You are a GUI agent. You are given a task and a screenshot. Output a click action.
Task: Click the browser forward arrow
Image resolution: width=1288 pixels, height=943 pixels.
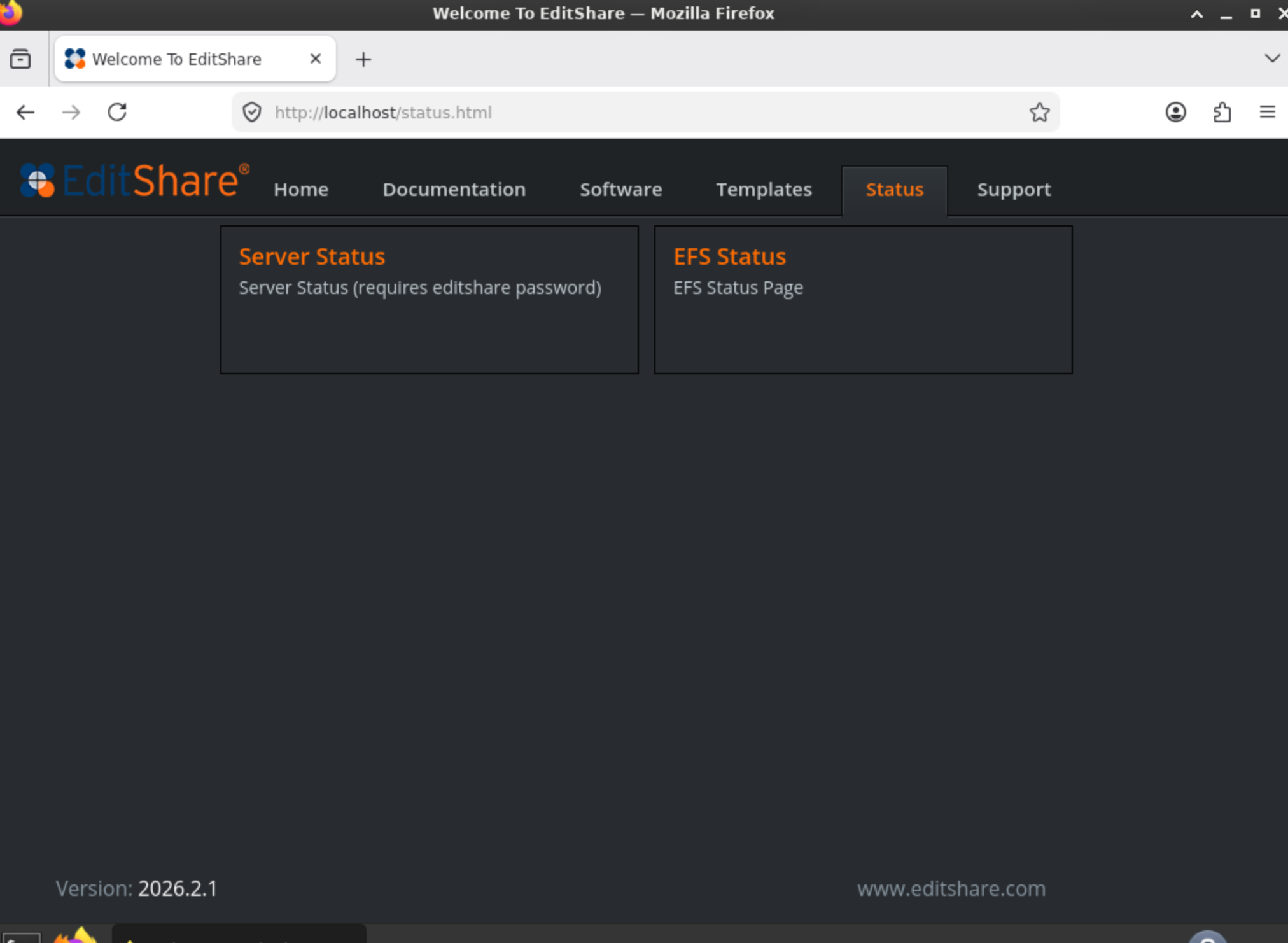coord(71,113)
